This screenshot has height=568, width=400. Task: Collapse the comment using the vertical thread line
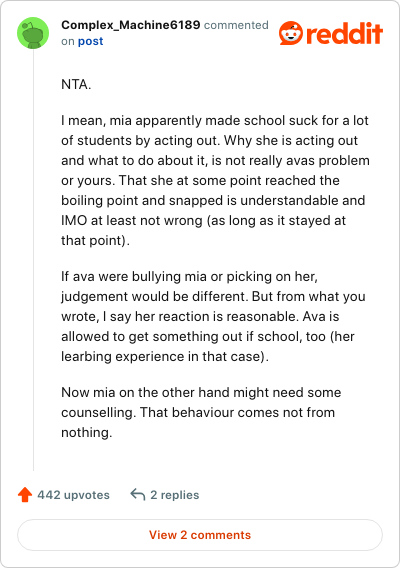pos(33,260)
